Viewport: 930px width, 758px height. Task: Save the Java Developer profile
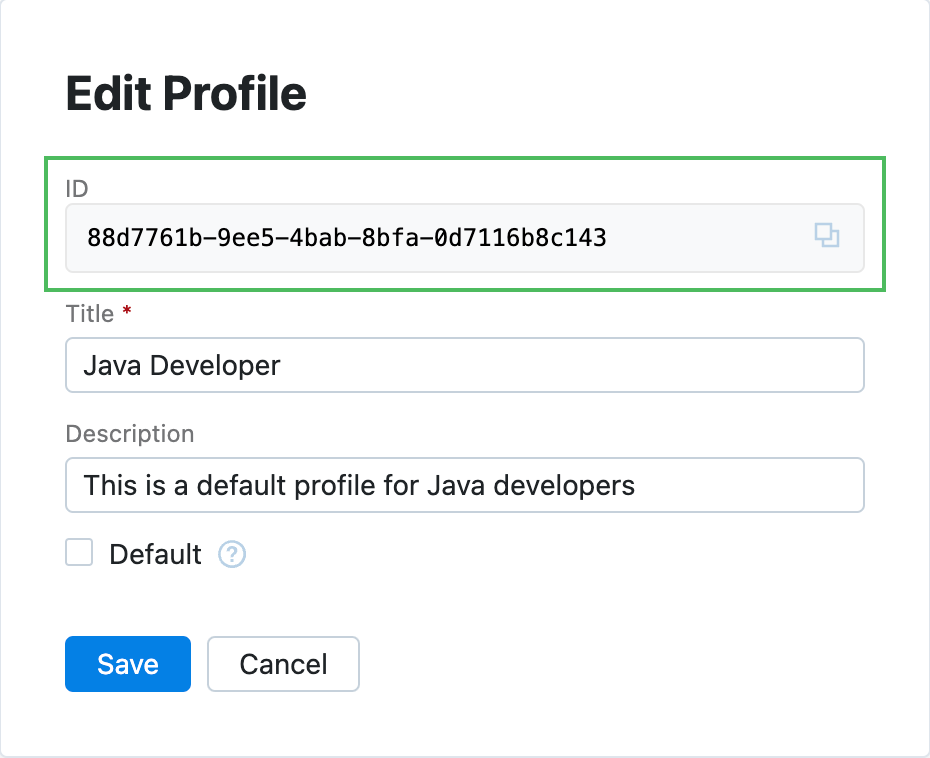click(x=127, y=663)
